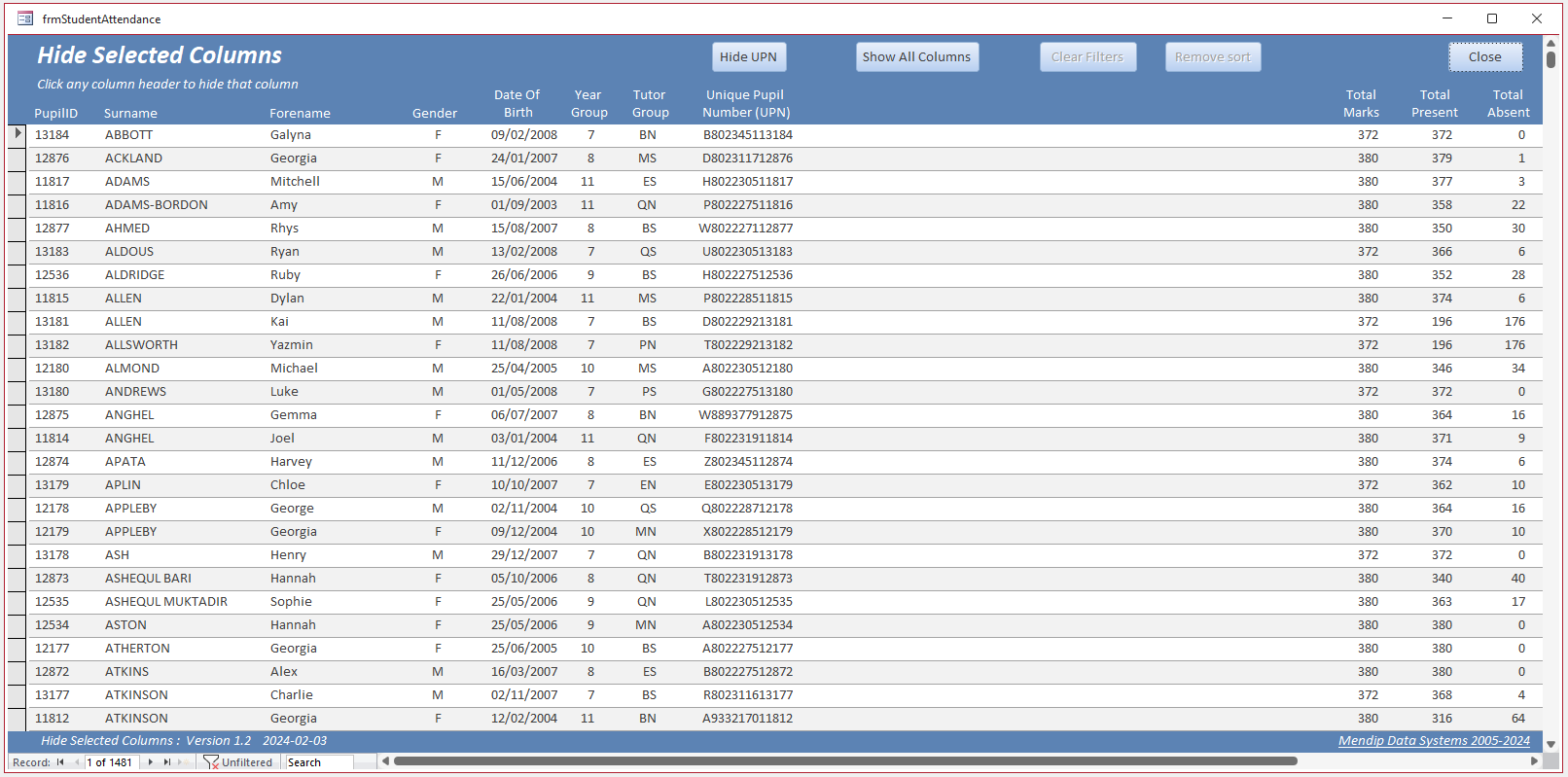
Task: Click the vertical scrollbar down arrow
Action: 1550,744
